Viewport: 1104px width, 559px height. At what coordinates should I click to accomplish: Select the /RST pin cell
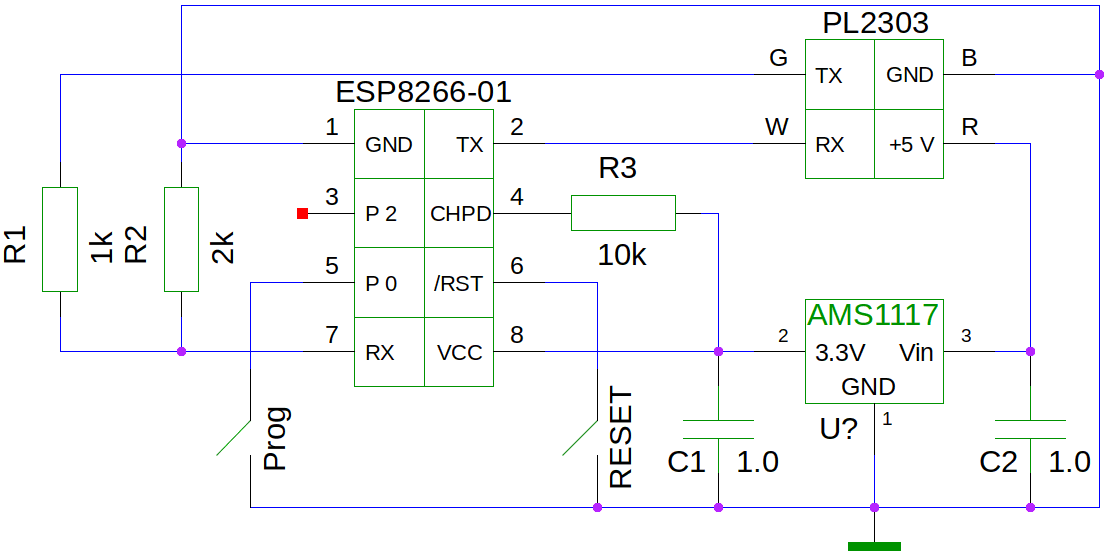(458, 283)
